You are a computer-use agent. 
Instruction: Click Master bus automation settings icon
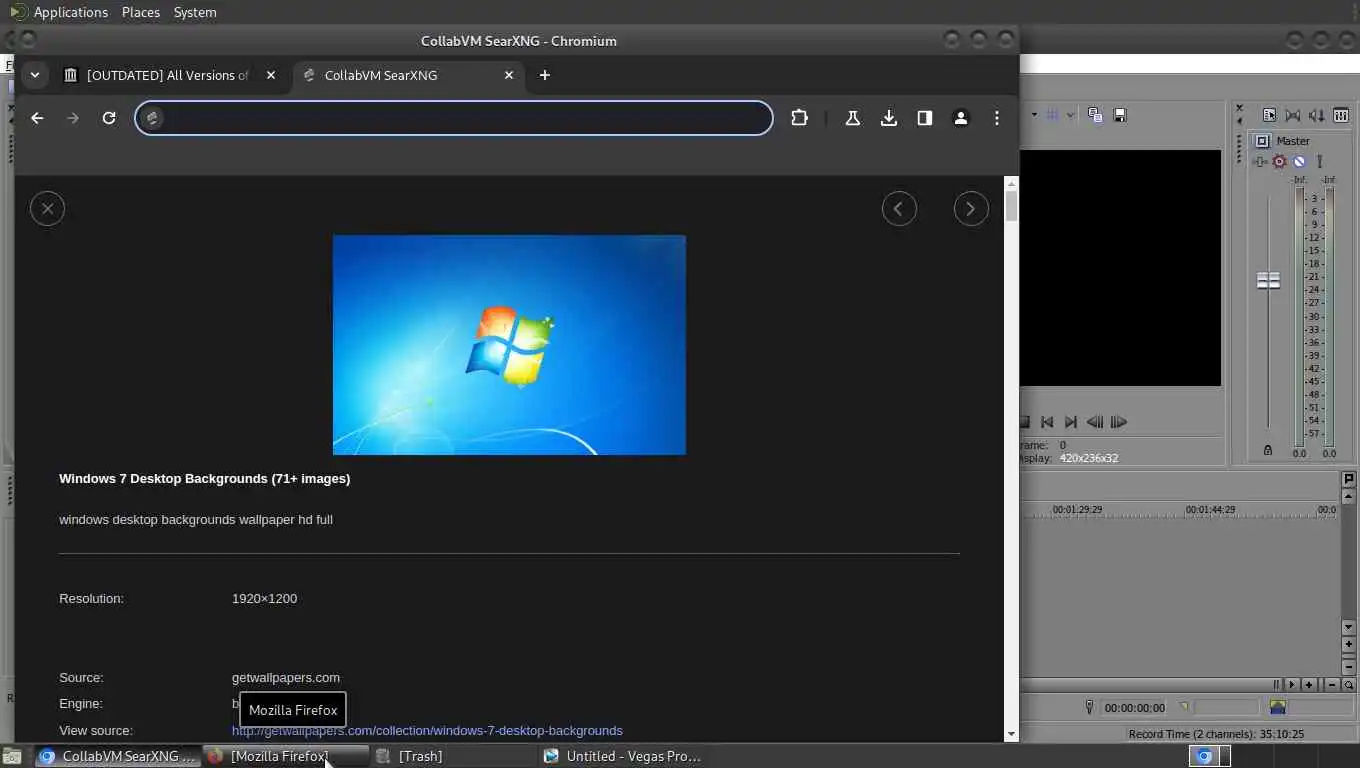[x=1320, y=161]
